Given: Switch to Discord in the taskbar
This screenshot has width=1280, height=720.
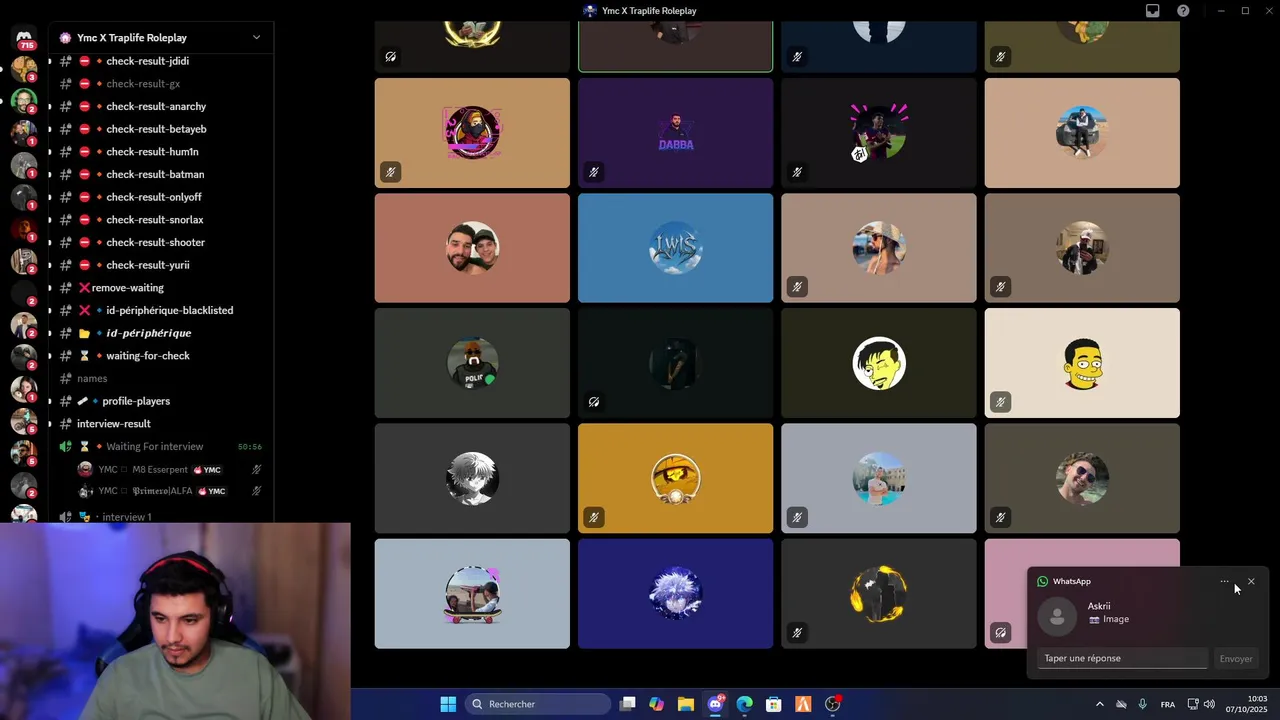Looking at the screenshot, I should tap(715, 704).
